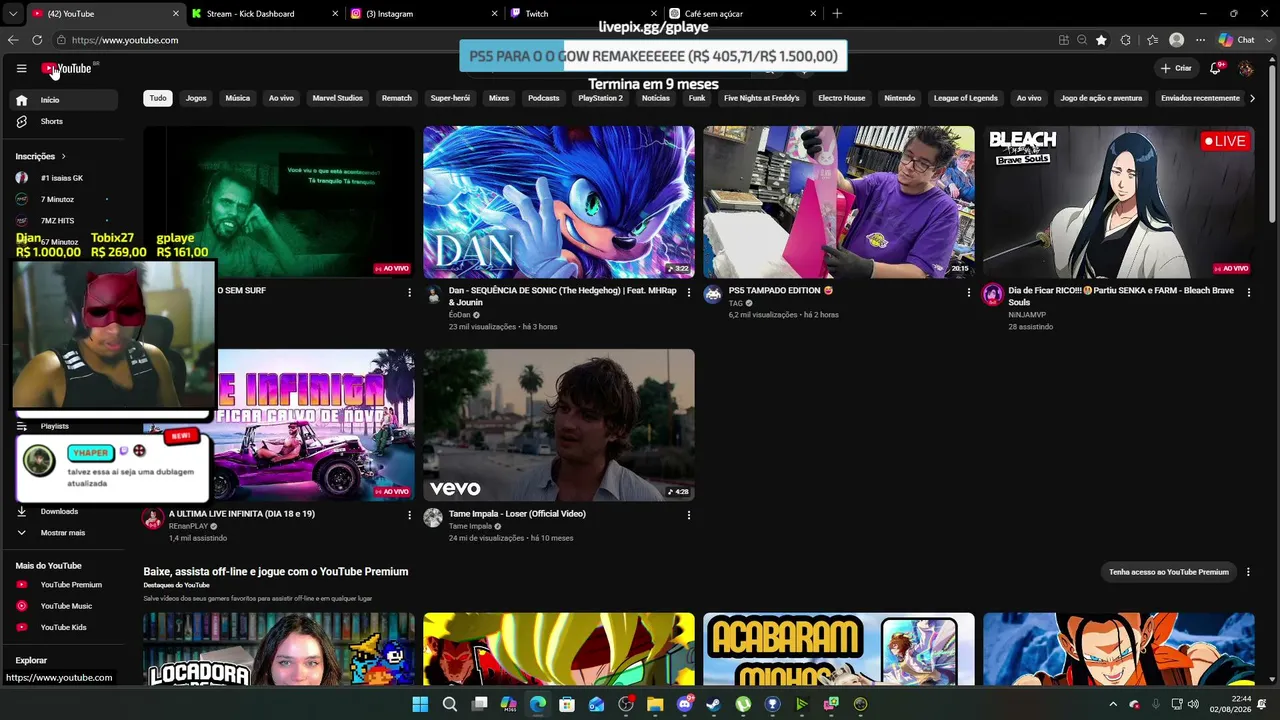Open the browser settings and more menu
The image size is (1280, 720).
click(x=1200, y=40)
